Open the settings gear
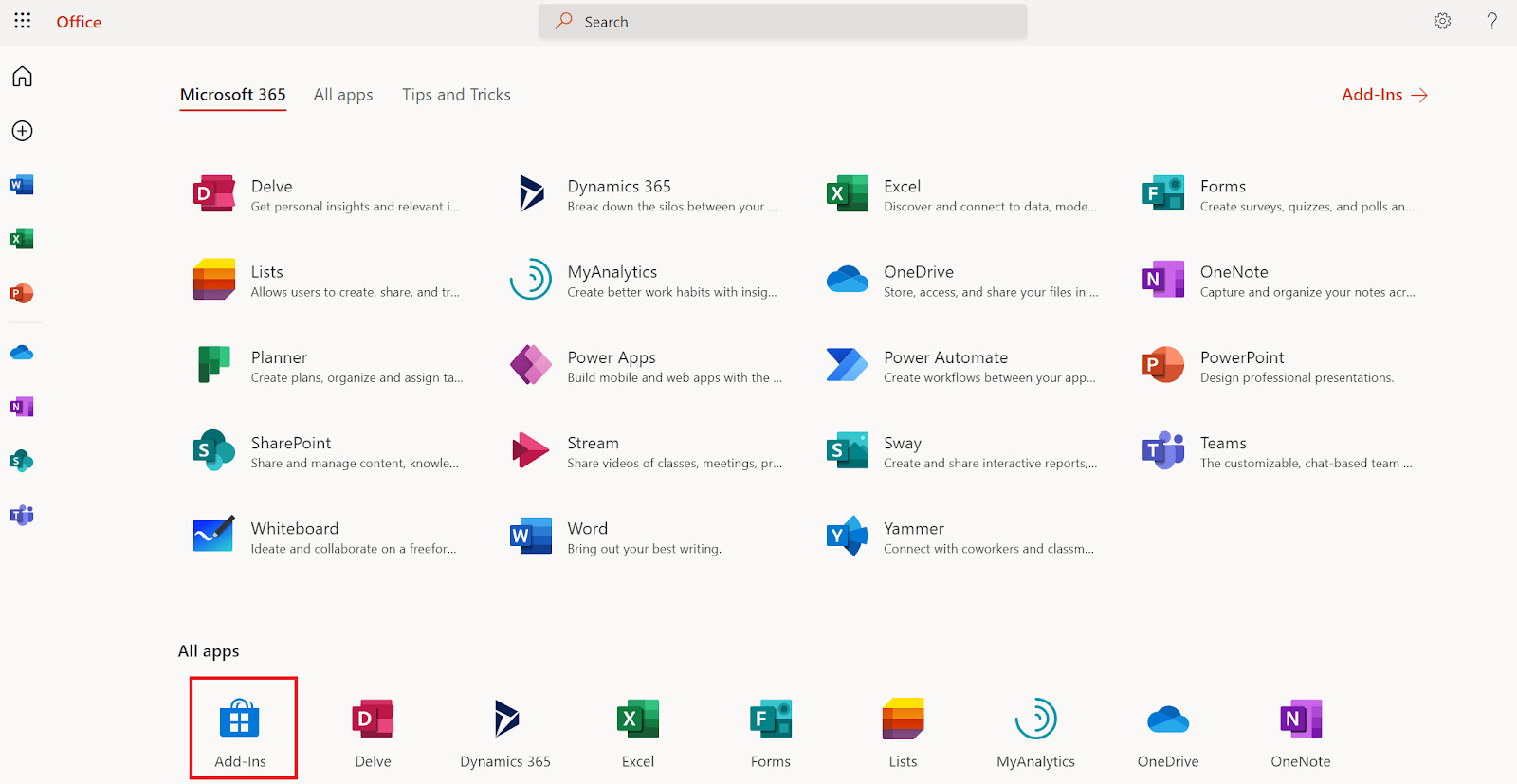This screenshot has width=1517, height=784. pos(1442,21)
